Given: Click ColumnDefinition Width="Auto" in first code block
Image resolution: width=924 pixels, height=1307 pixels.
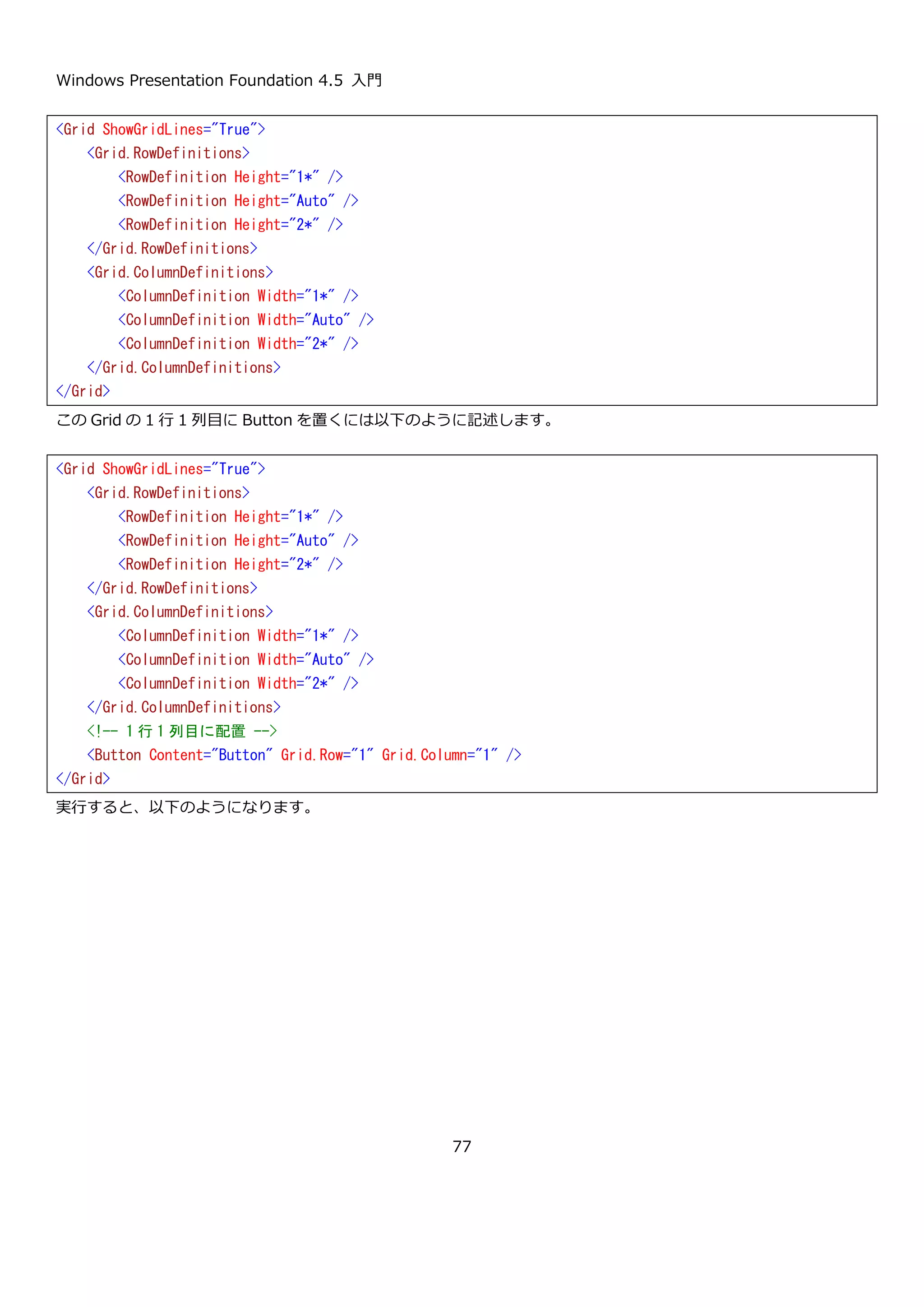Looking at the screenshot, I should 246,320.
